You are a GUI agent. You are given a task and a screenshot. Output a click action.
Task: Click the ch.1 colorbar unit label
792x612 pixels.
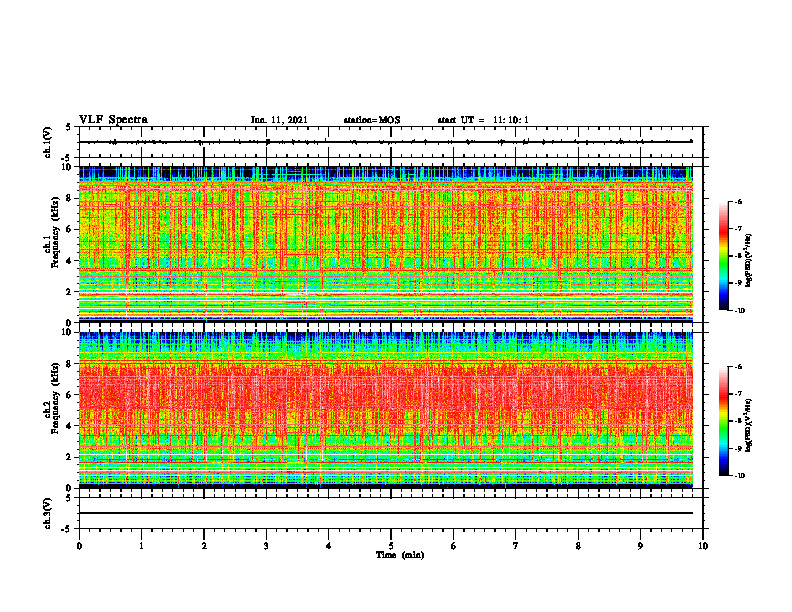(750, 261)
